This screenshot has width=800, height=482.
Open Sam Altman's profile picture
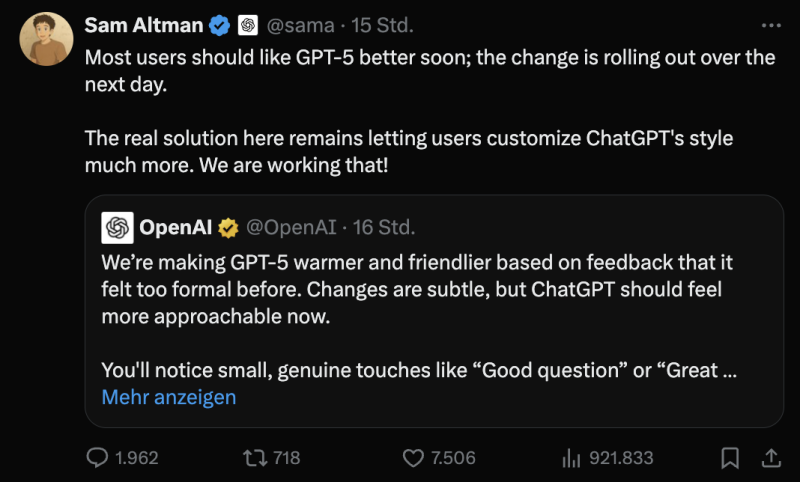click(46, 40)
